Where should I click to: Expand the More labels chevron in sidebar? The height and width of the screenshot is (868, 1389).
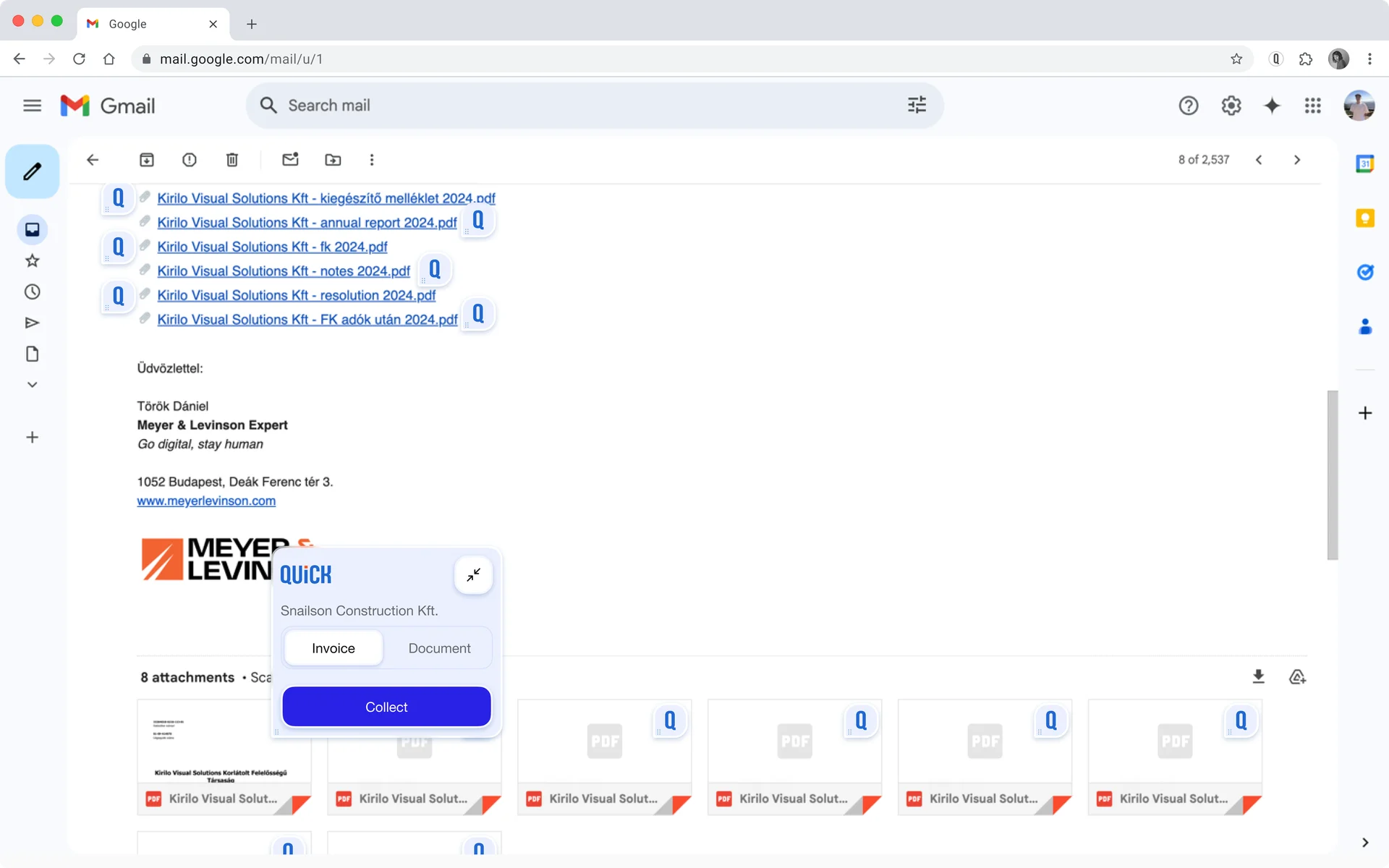(32, 385)
